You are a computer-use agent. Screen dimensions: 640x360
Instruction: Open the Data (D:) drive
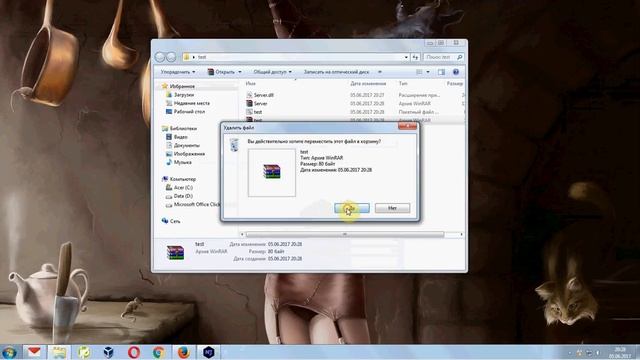click(183, 196)
